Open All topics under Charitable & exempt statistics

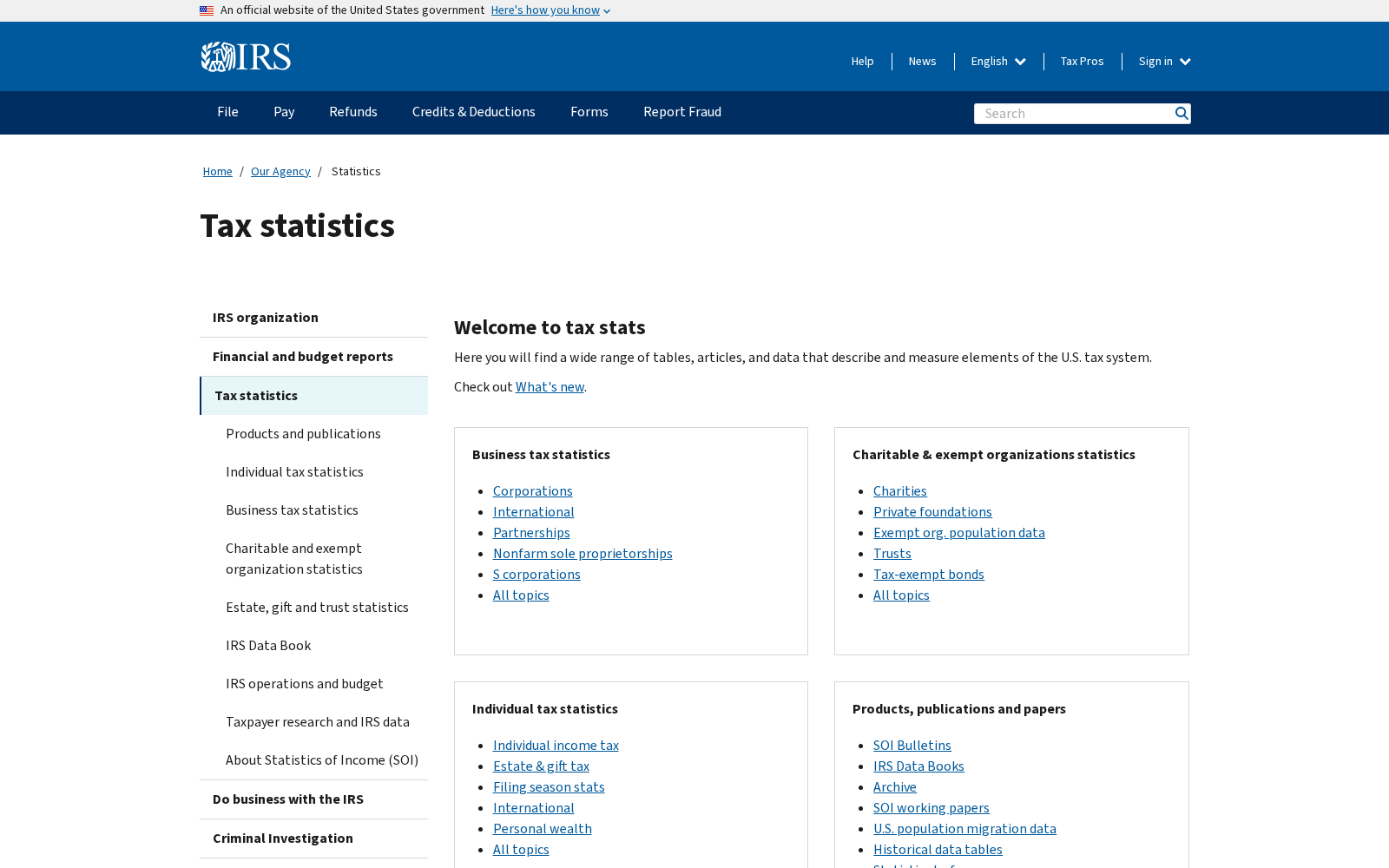pos(901,595)
